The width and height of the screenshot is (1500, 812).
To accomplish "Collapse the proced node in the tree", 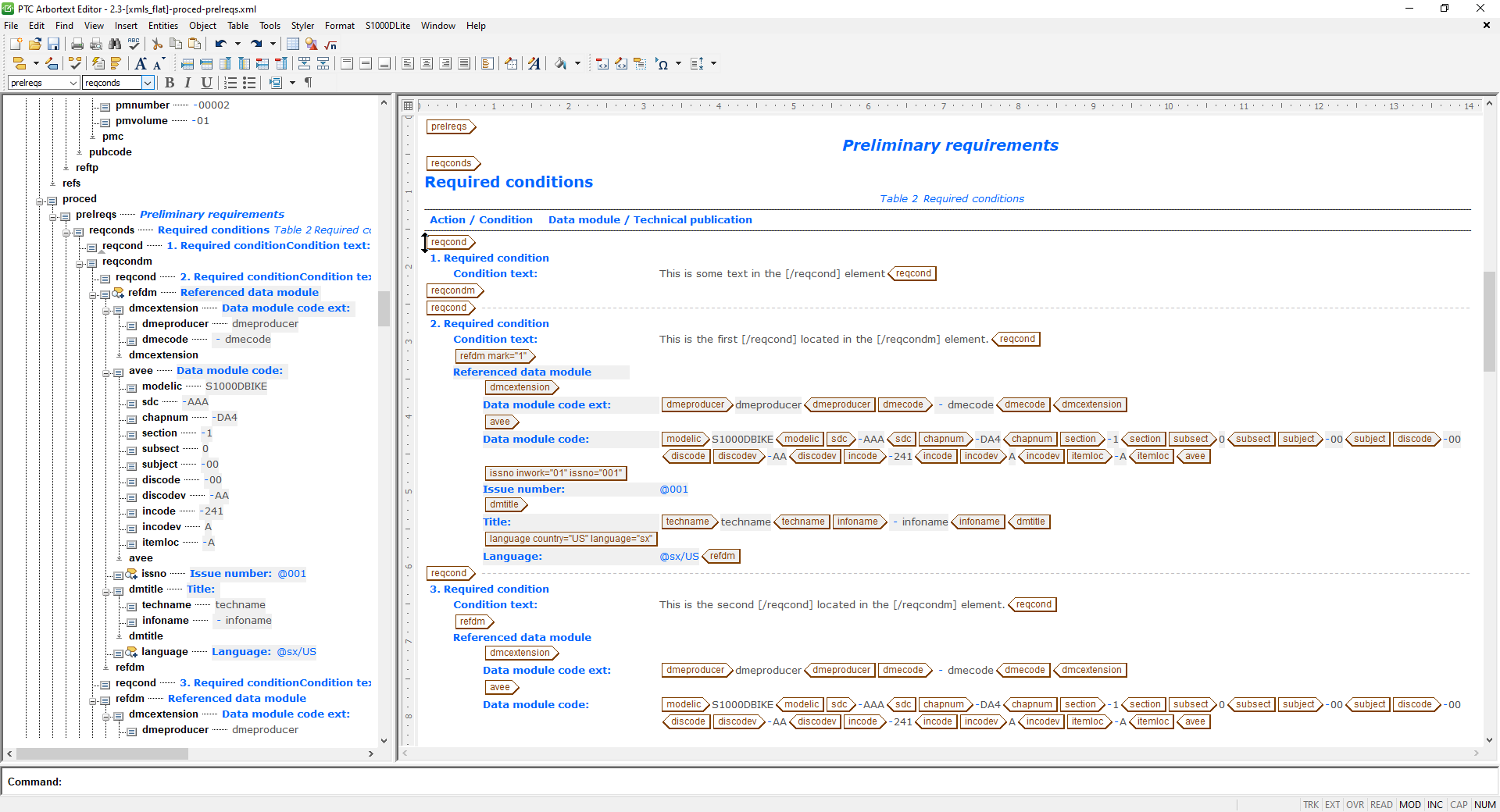I will click(40, 199).
